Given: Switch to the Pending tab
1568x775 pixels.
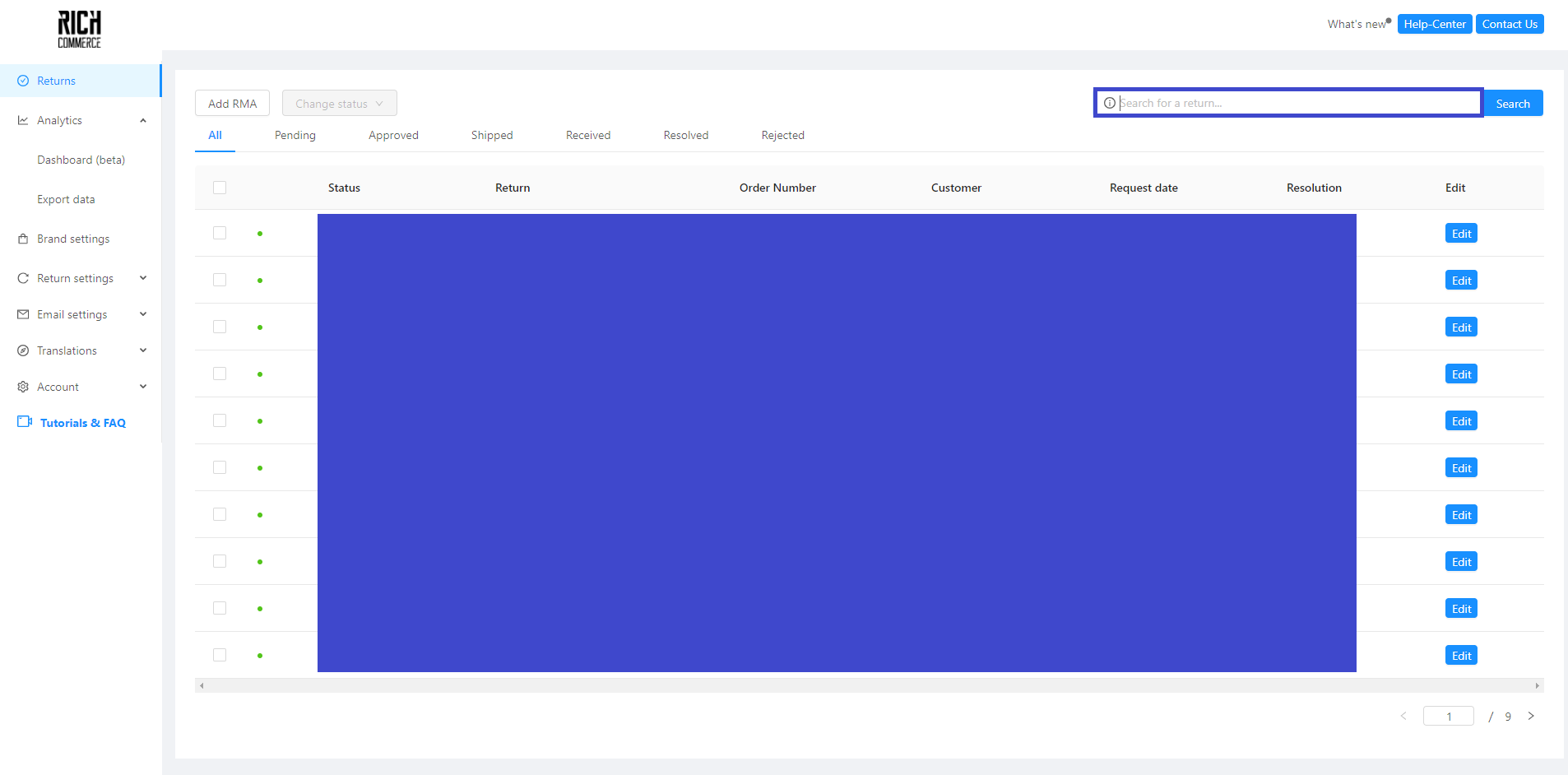Looking at the screenshot, I should [x=295, y=135].
